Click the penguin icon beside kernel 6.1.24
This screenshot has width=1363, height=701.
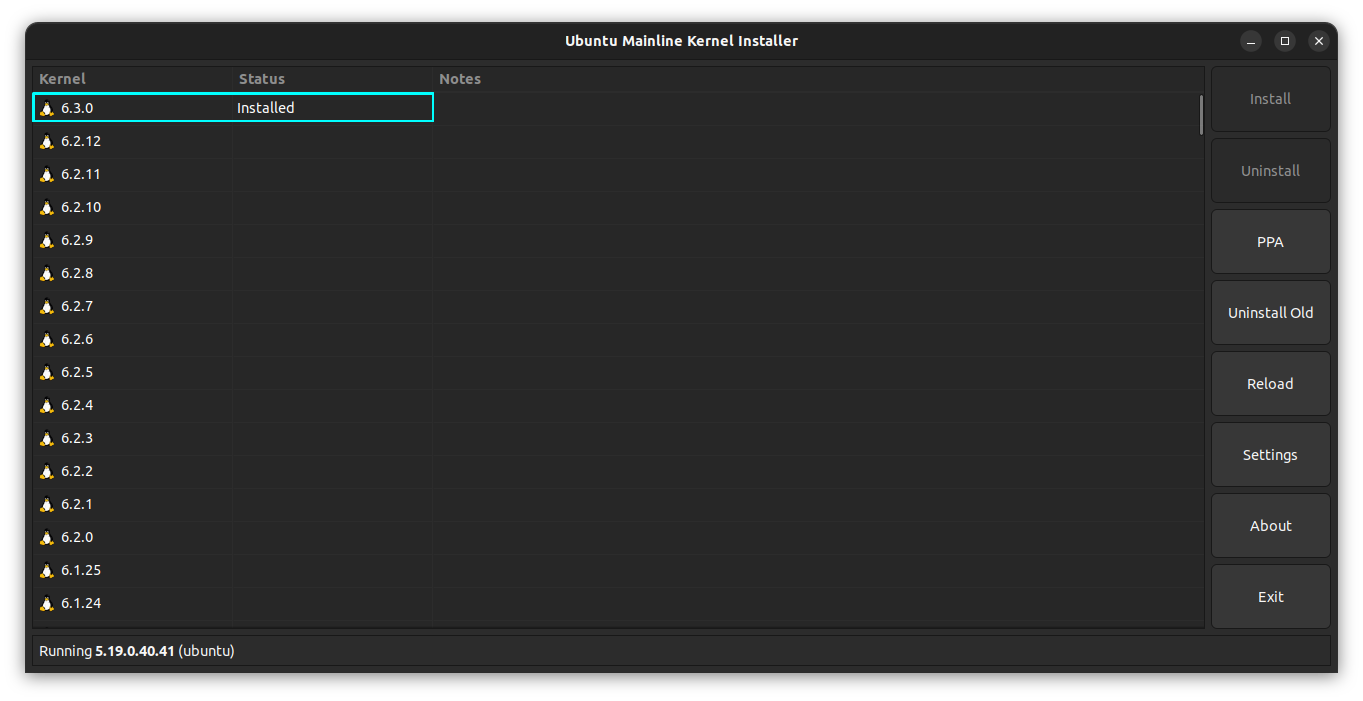(x=46, y=603)
